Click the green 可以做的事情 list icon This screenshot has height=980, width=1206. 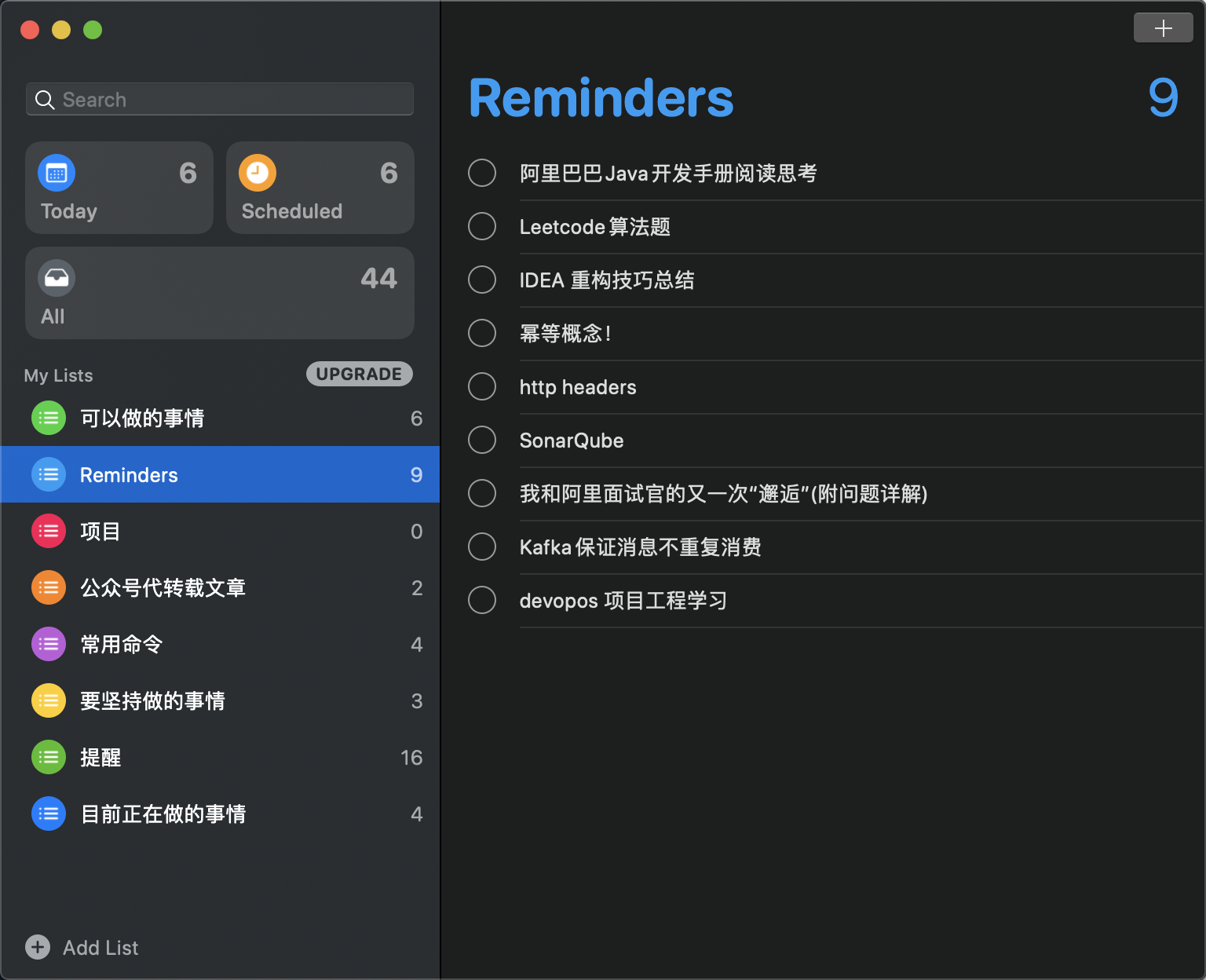click(49, 418)
